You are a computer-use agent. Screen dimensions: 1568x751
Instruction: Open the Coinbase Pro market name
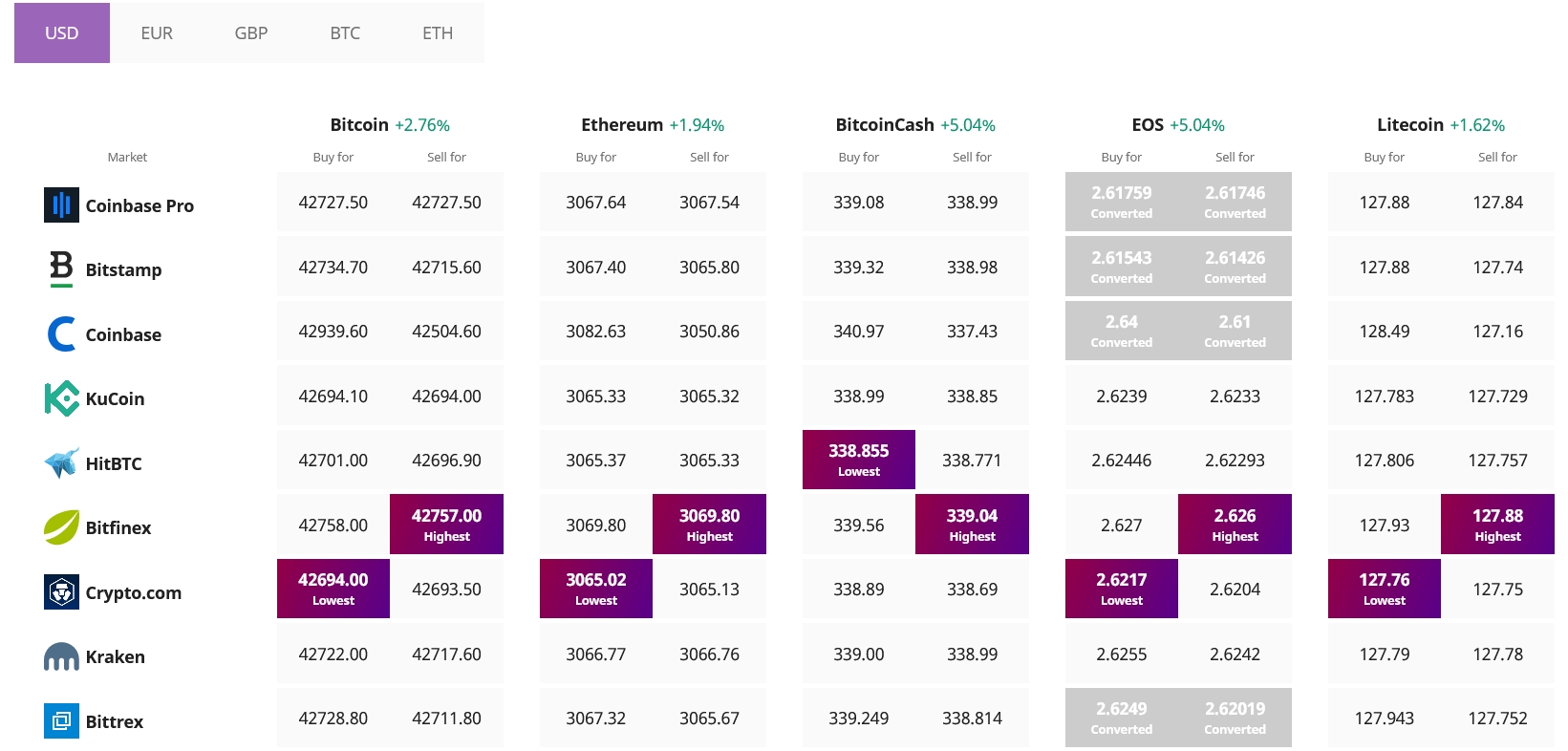click(x=140, y=205)
